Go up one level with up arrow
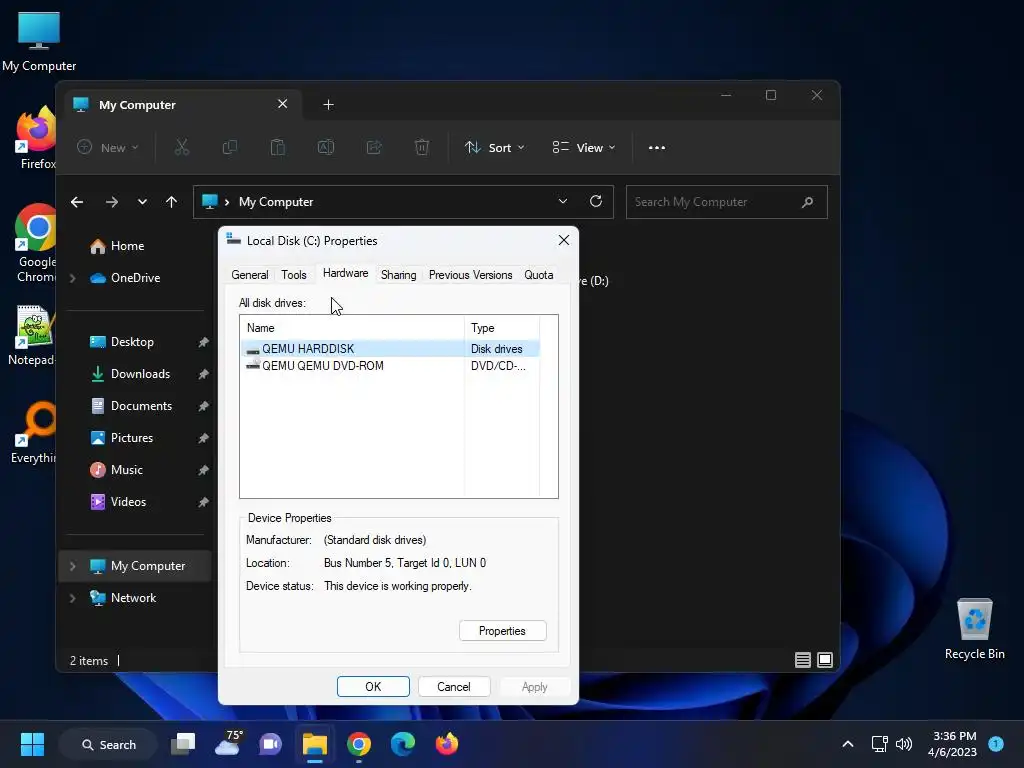The image size is (1024, 768). point(171,202)
